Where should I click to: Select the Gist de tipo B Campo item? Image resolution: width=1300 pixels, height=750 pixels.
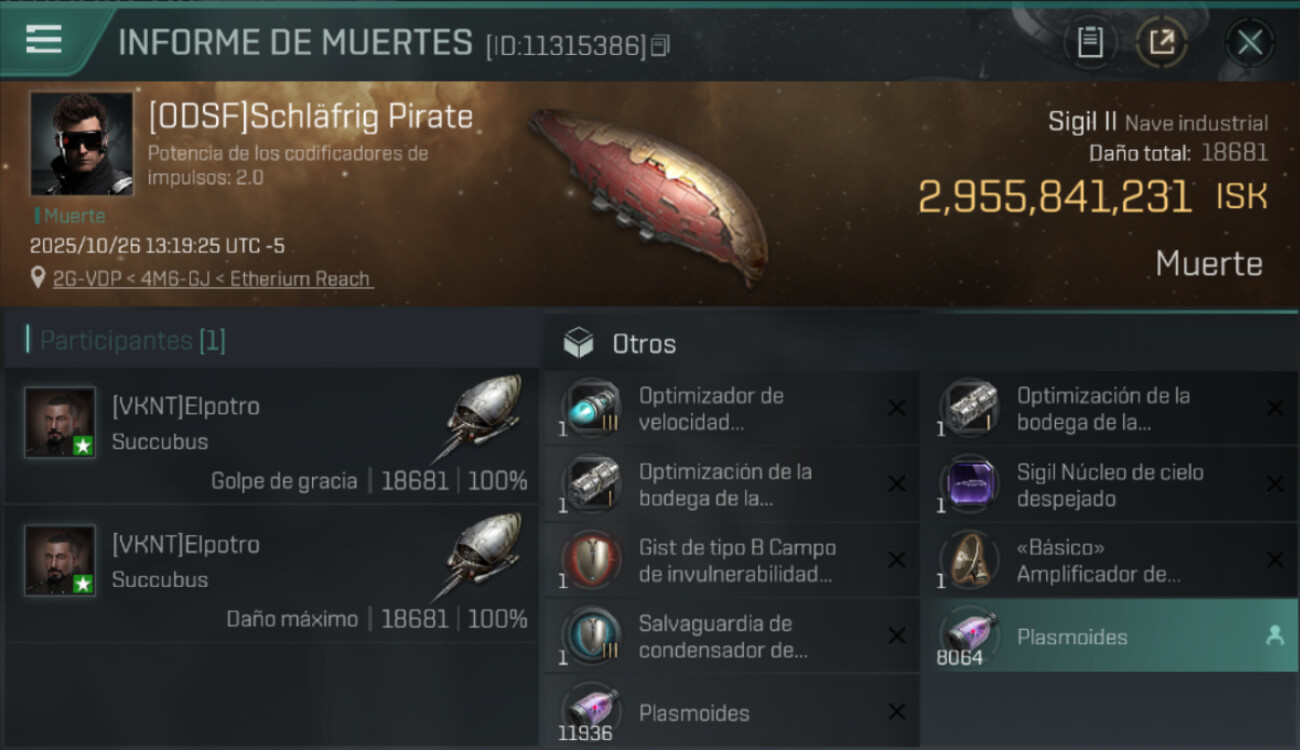coord(731,560)
